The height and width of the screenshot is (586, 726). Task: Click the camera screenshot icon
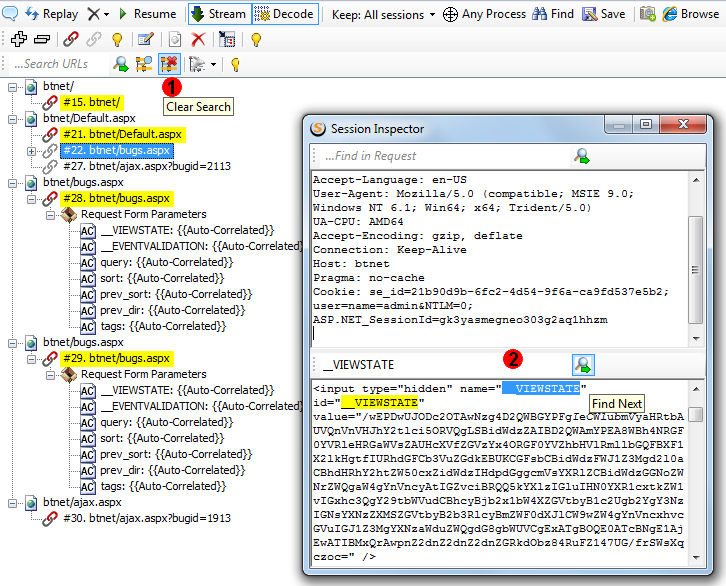[647, 14]
